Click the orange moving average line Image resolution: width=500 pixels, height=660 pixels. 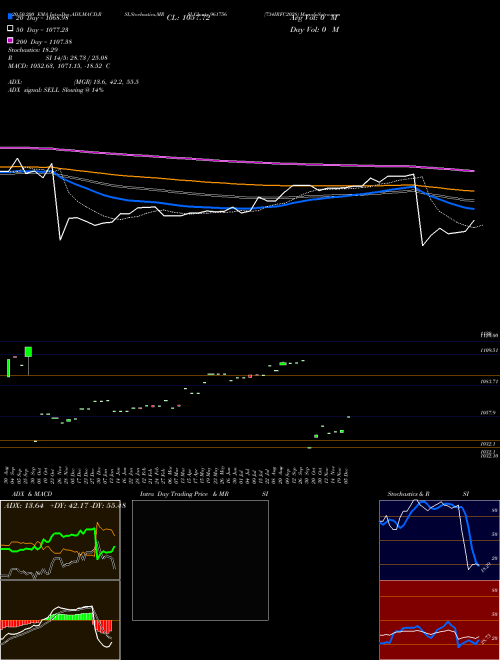(x=236, y=182)
